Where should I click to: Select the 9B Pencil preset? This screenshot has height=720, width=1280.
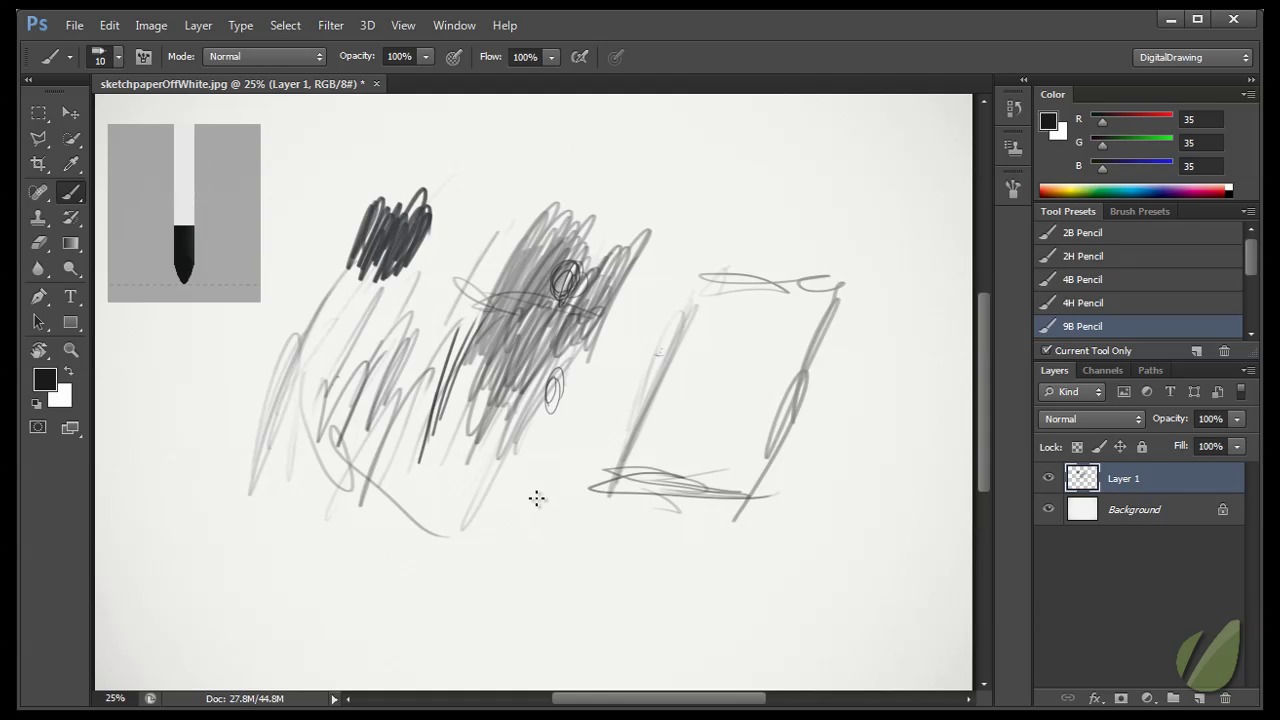(1139, 326)
